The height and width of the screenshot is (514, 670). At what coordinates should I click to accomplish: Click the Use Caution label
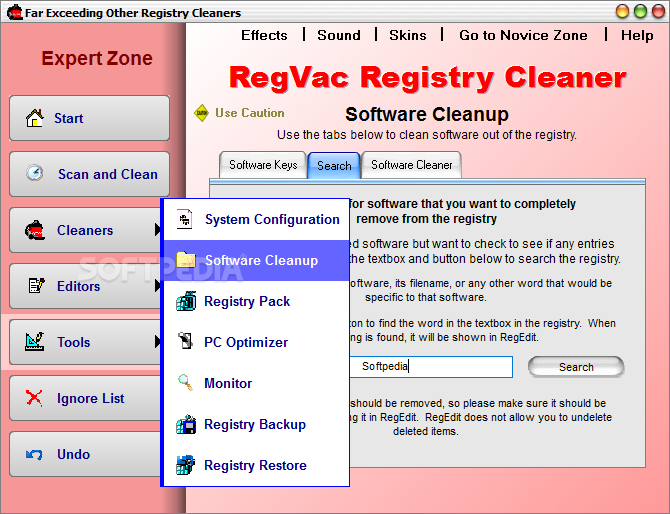pos(250,113)
